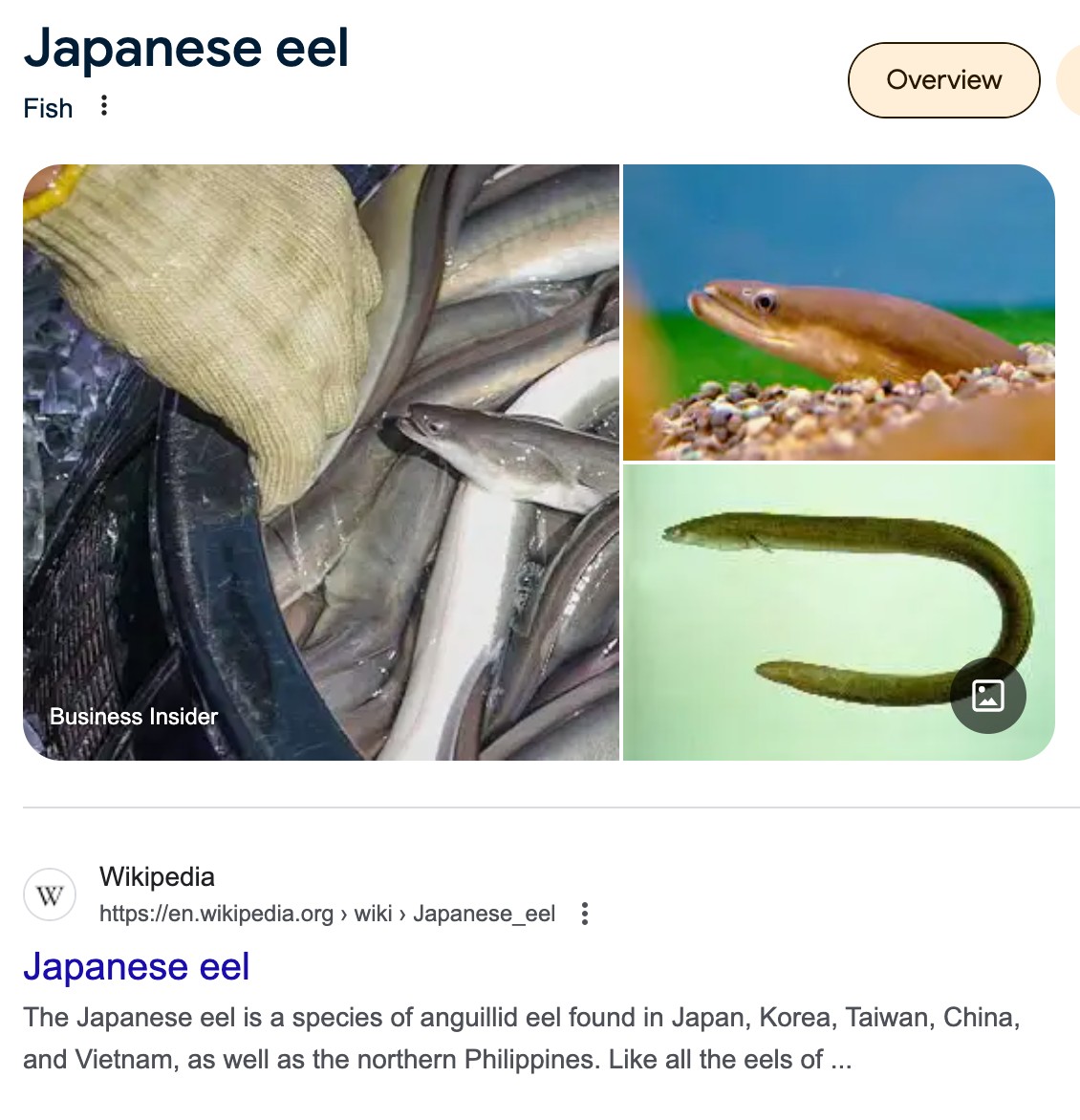Click the Business Insider image caption
Image resolution: width=1080 pixels, height=1120 pixels.
pos(134,717)
